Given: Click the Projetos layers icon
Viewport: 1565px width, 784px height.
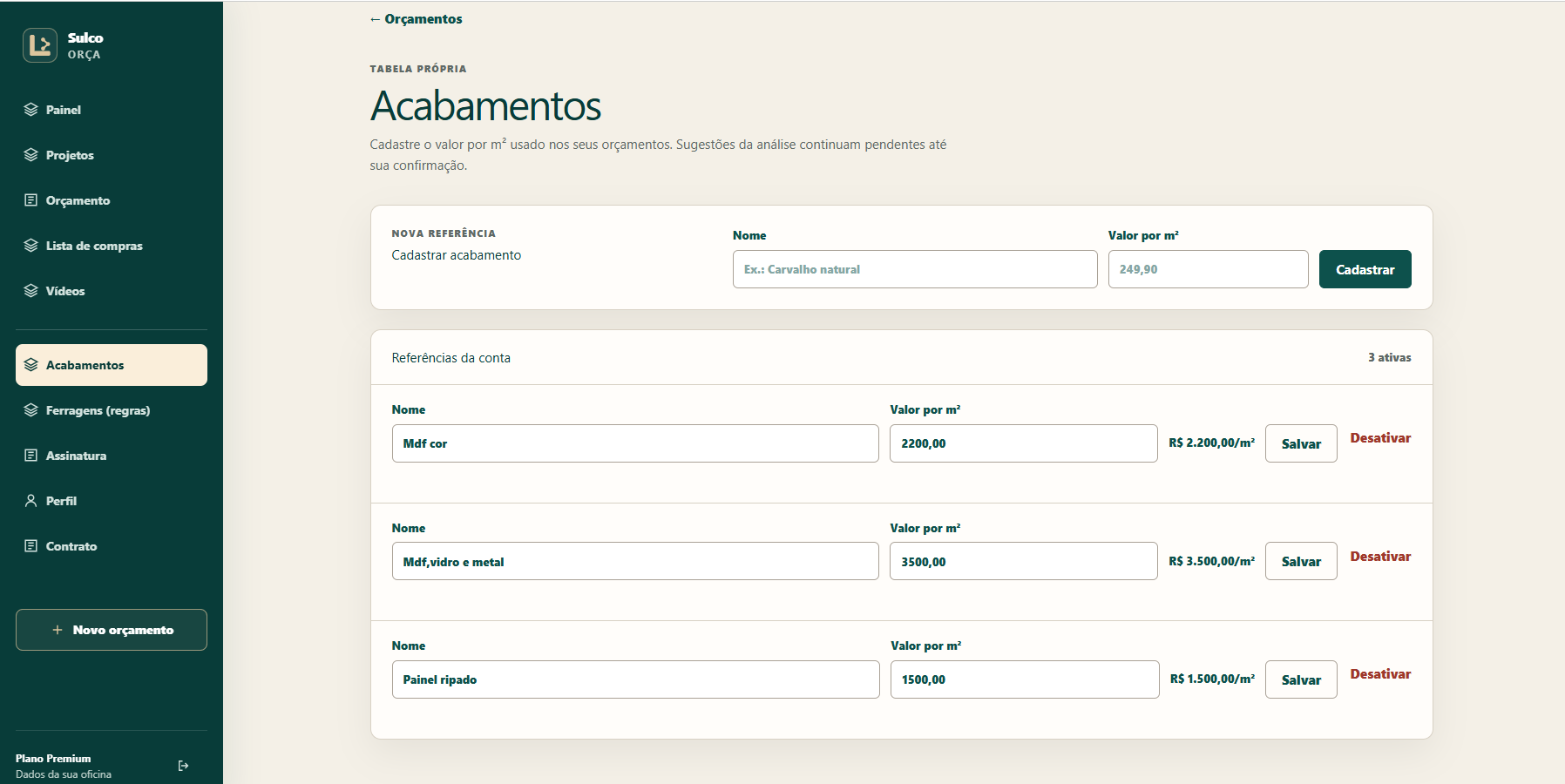Looking at the screenshot, I should click(x=31, y=155).
